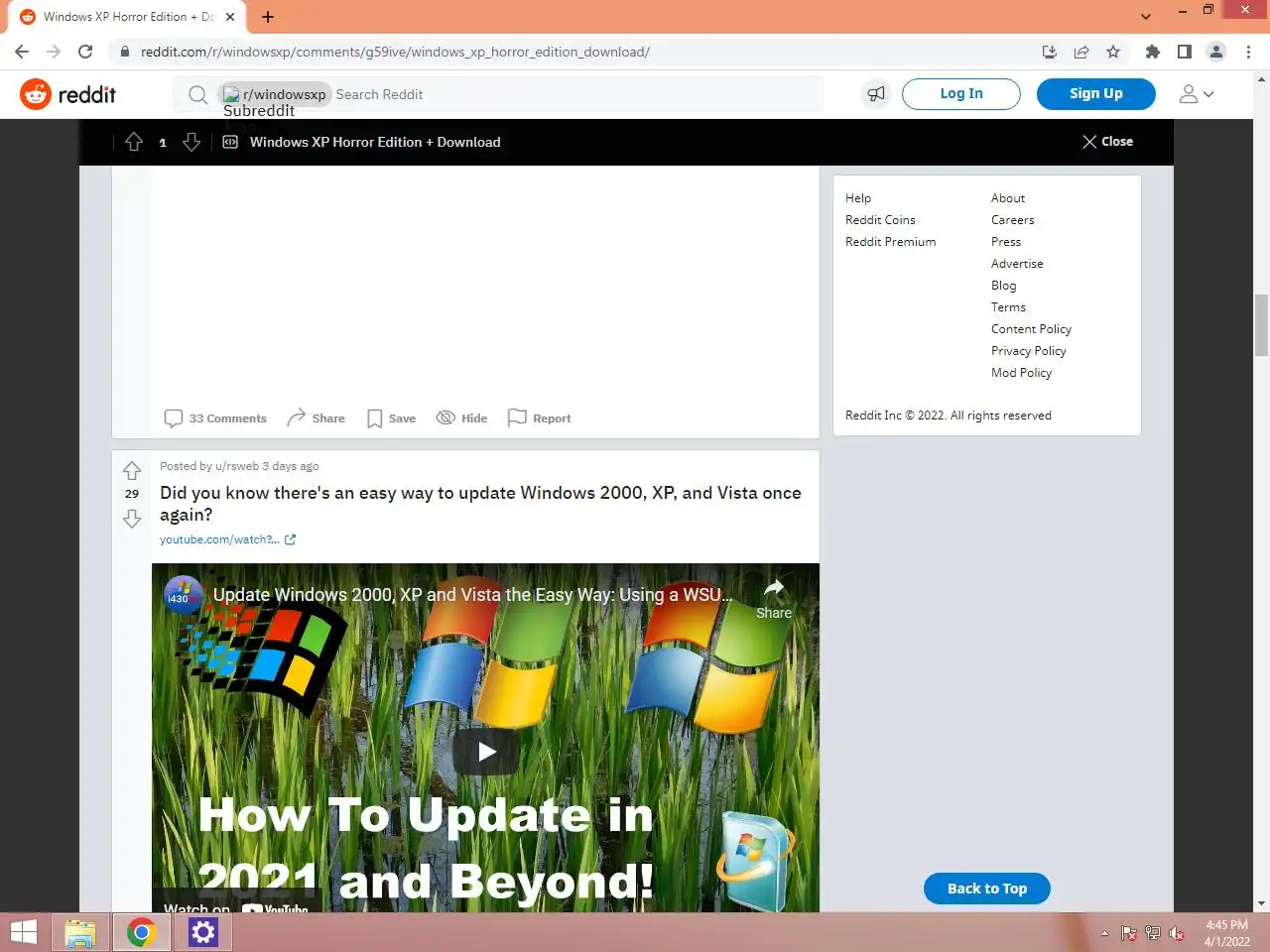Upvote the post by u/rsweb
1270x952 pixels.
coord(132,471)
